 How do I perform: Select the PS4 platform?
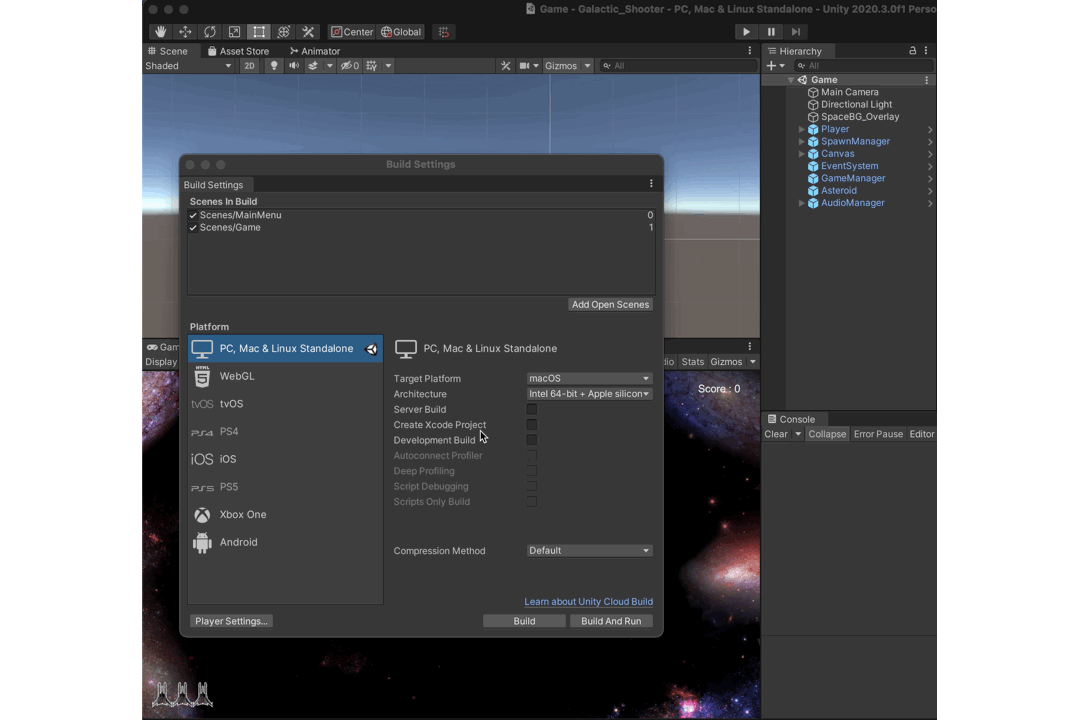pyautogui.click(x=285, y=431)
